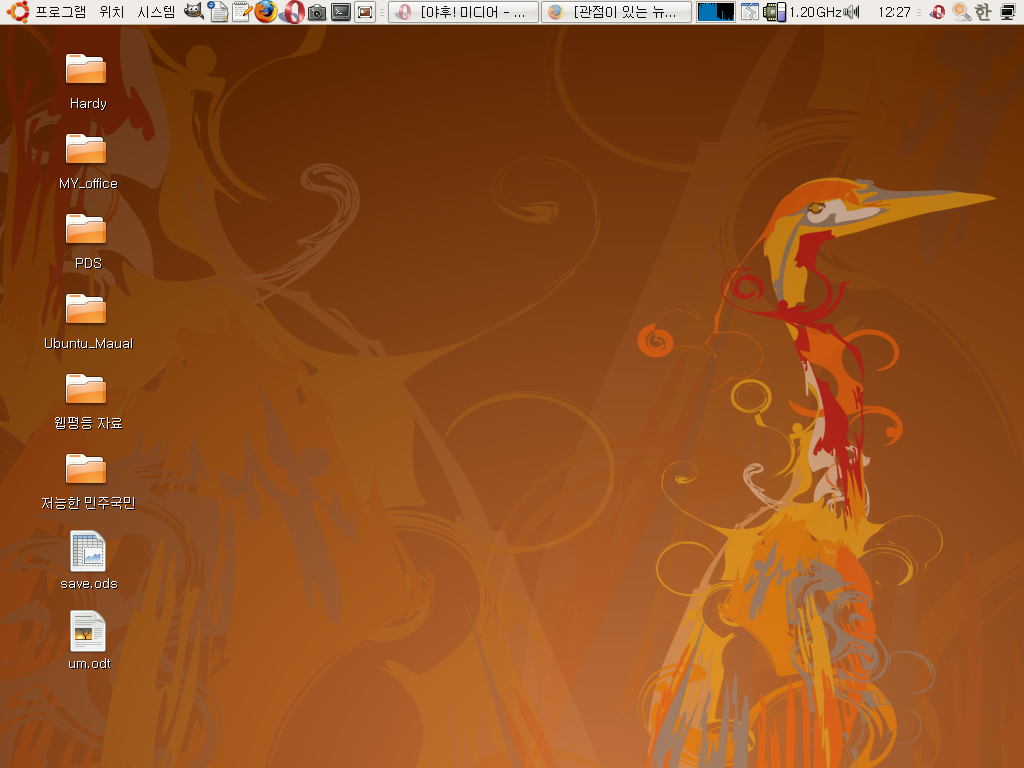The height and width of the screenshot is (768, 1024).
Task: Click the workspace switcher applet icon
Action: pos(750,12)
